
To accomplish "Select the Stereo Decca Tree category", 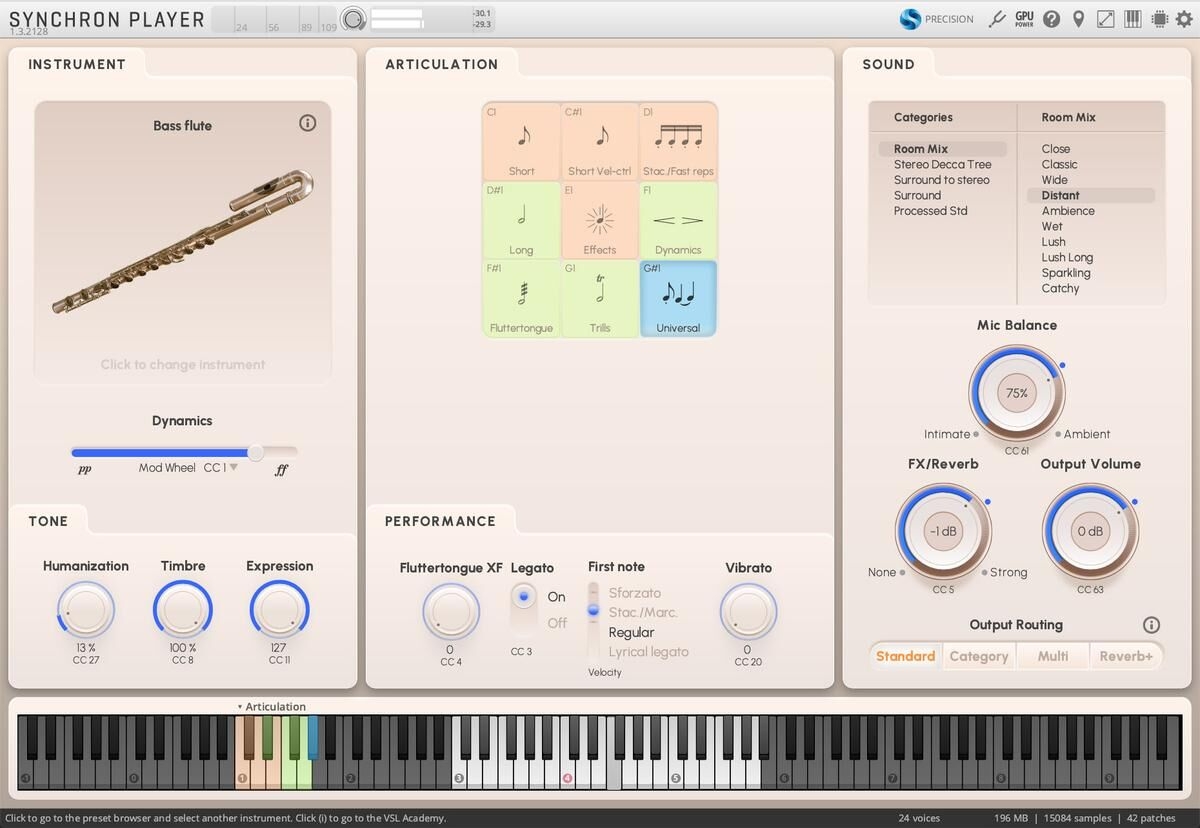I will point(942,164).
